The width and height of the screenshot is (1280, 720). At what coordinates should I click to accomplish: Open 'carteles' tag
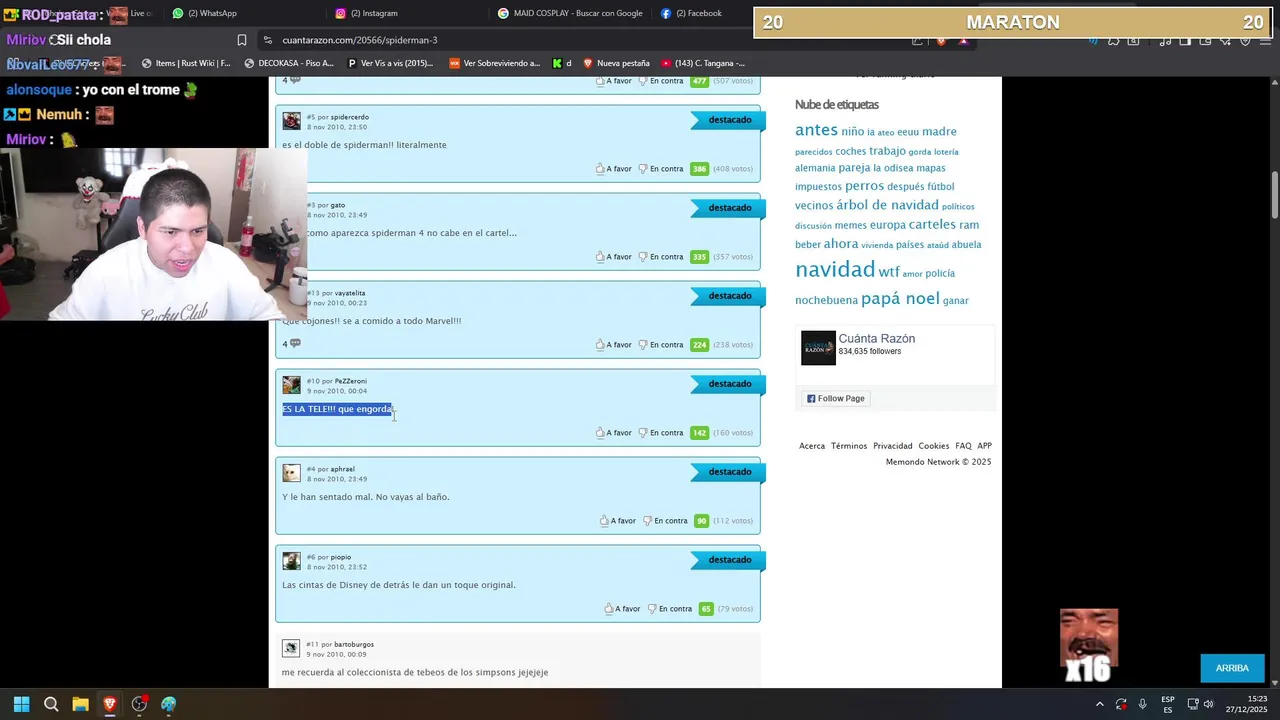click(x=932, y=225)
